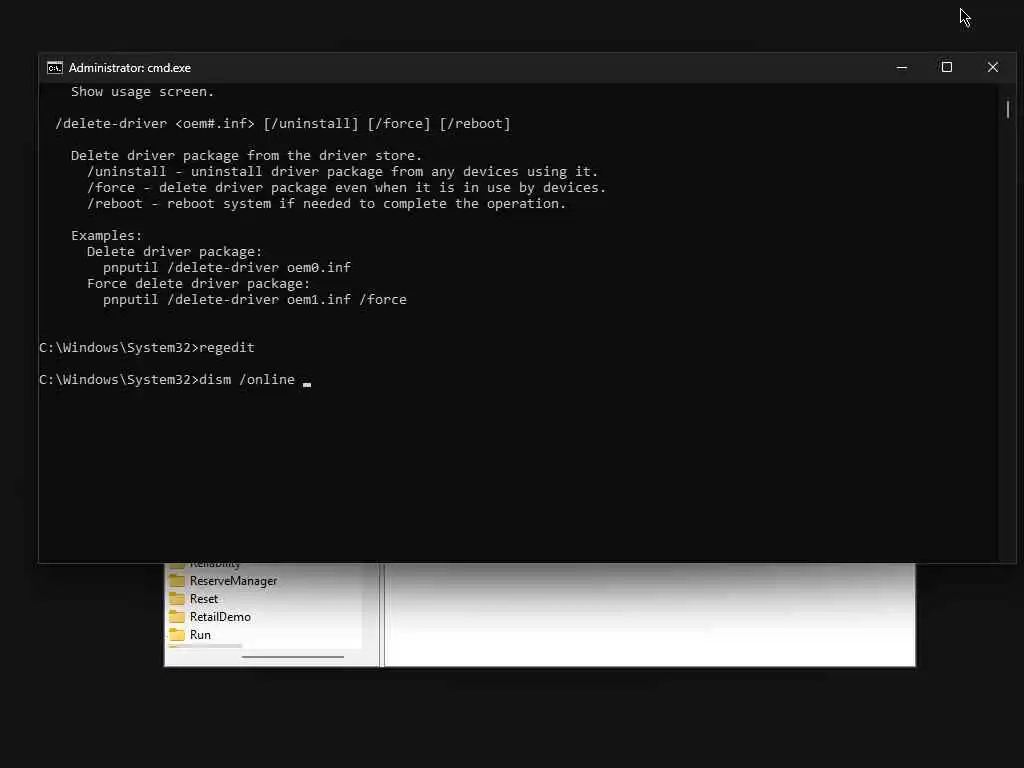Select Run key in Registry Editor
Viewport: 1024px width, 768px height.
(x=200, y=635)
